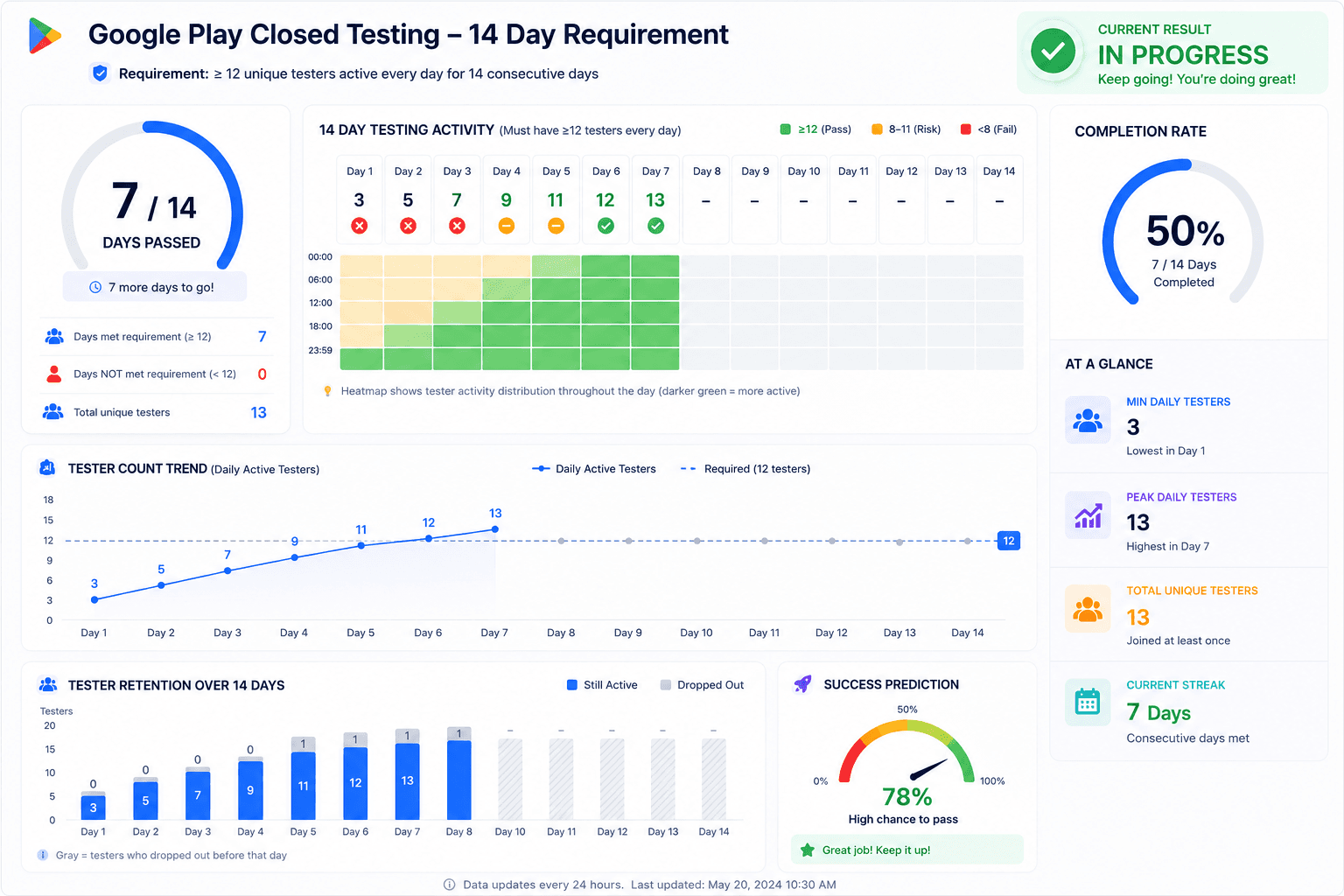Click the Google Play logo icon
The image size is (1344, 896).
[45, 35]
